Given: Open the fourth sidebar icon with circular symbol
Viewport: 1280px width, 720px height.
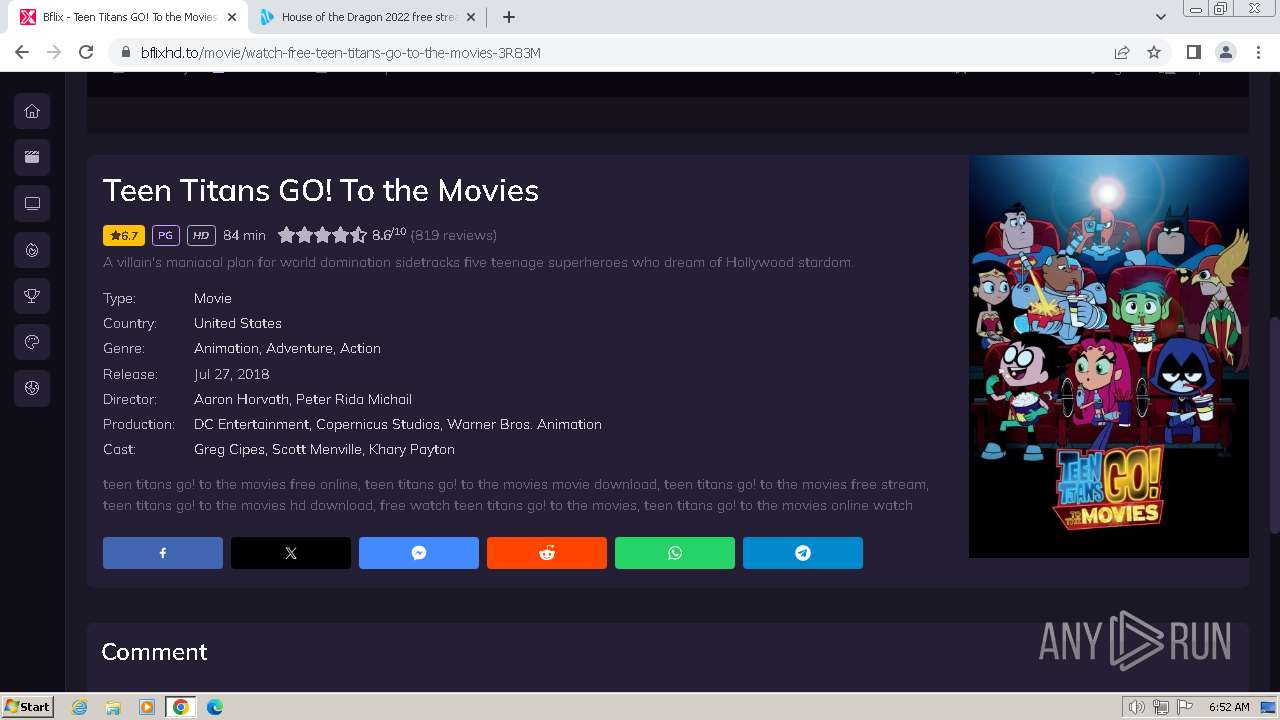Looking at the screenshot, I should click(32, 250).
